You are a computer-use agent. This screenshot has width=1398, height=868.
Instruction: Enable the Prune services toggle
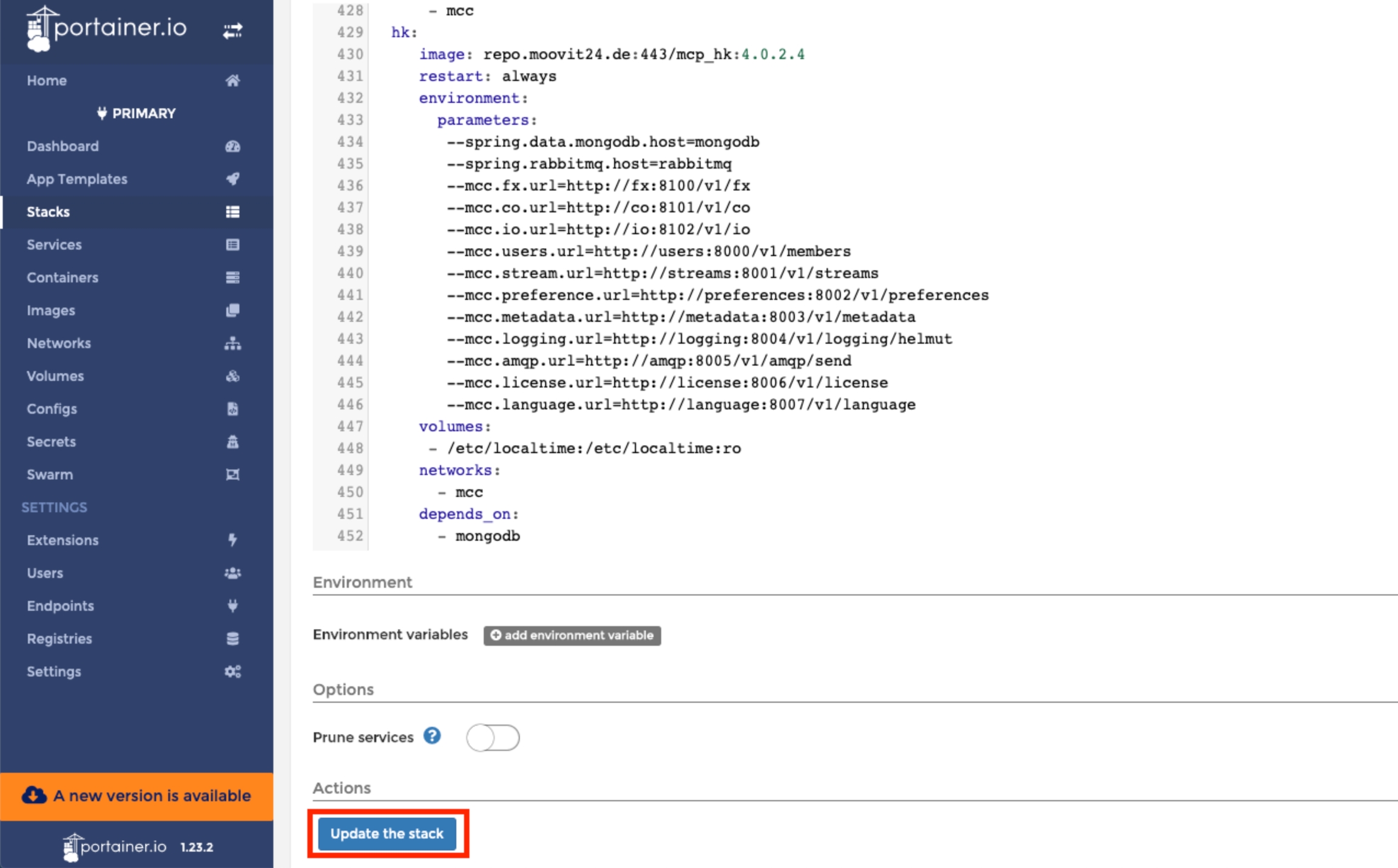(493, 738)
